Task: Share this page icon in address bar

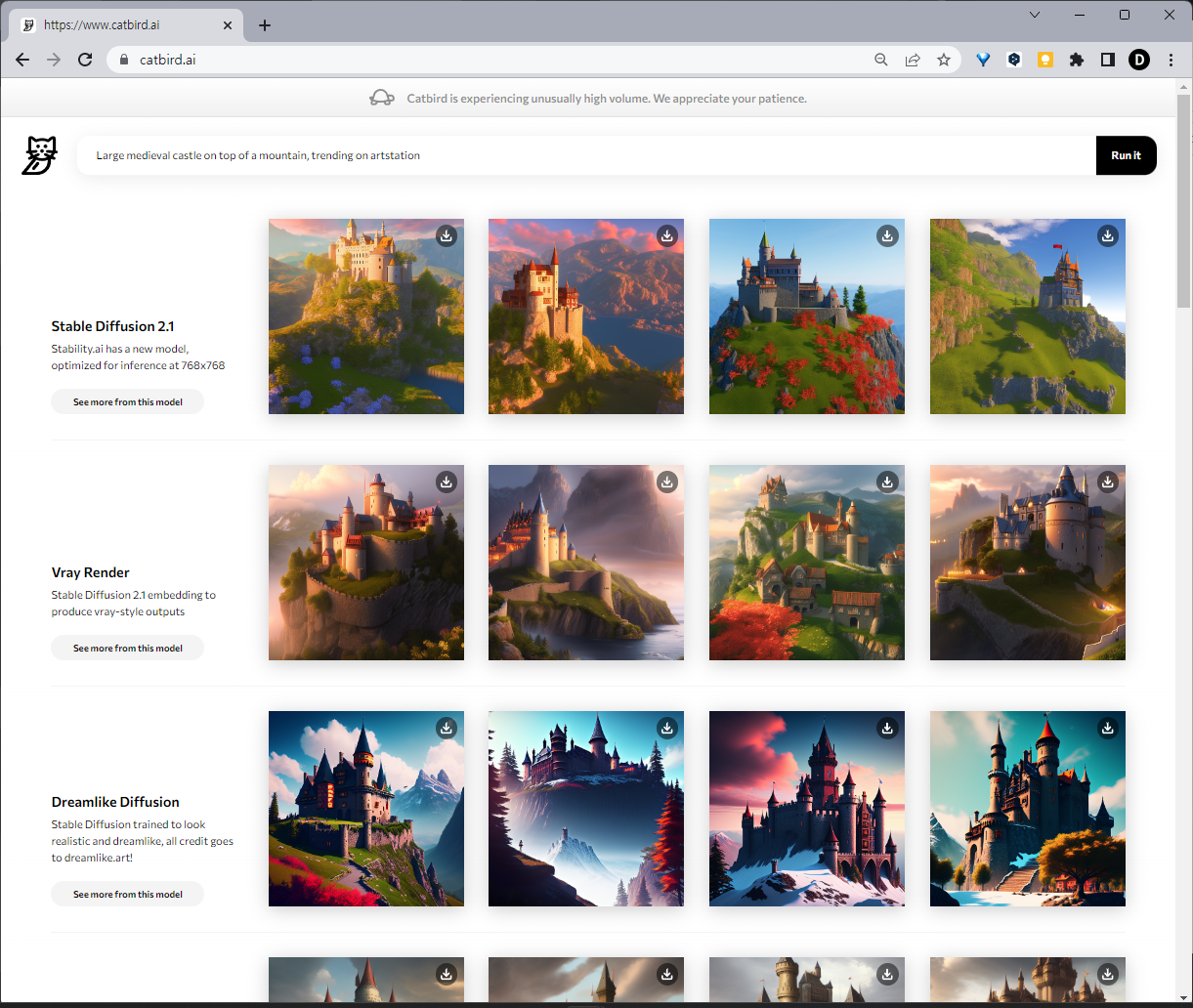Action: [x=913, y=60]
